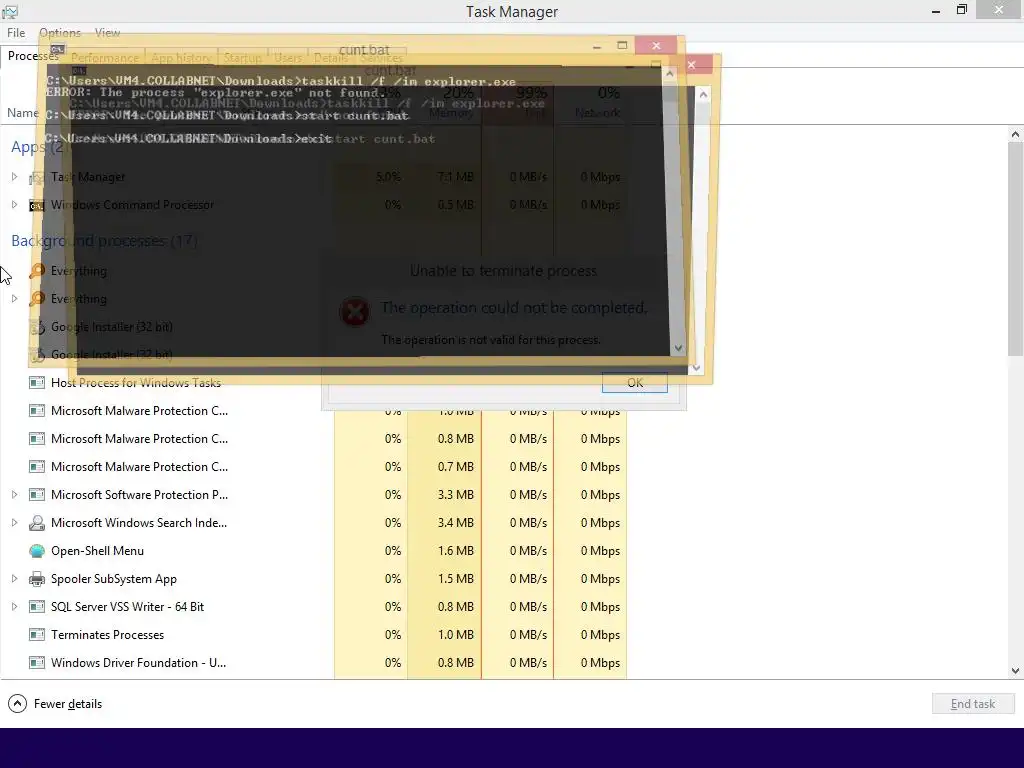The image size is (1024, 768).
Task: Select Terminates Processes row
Action: coord(313,635)
